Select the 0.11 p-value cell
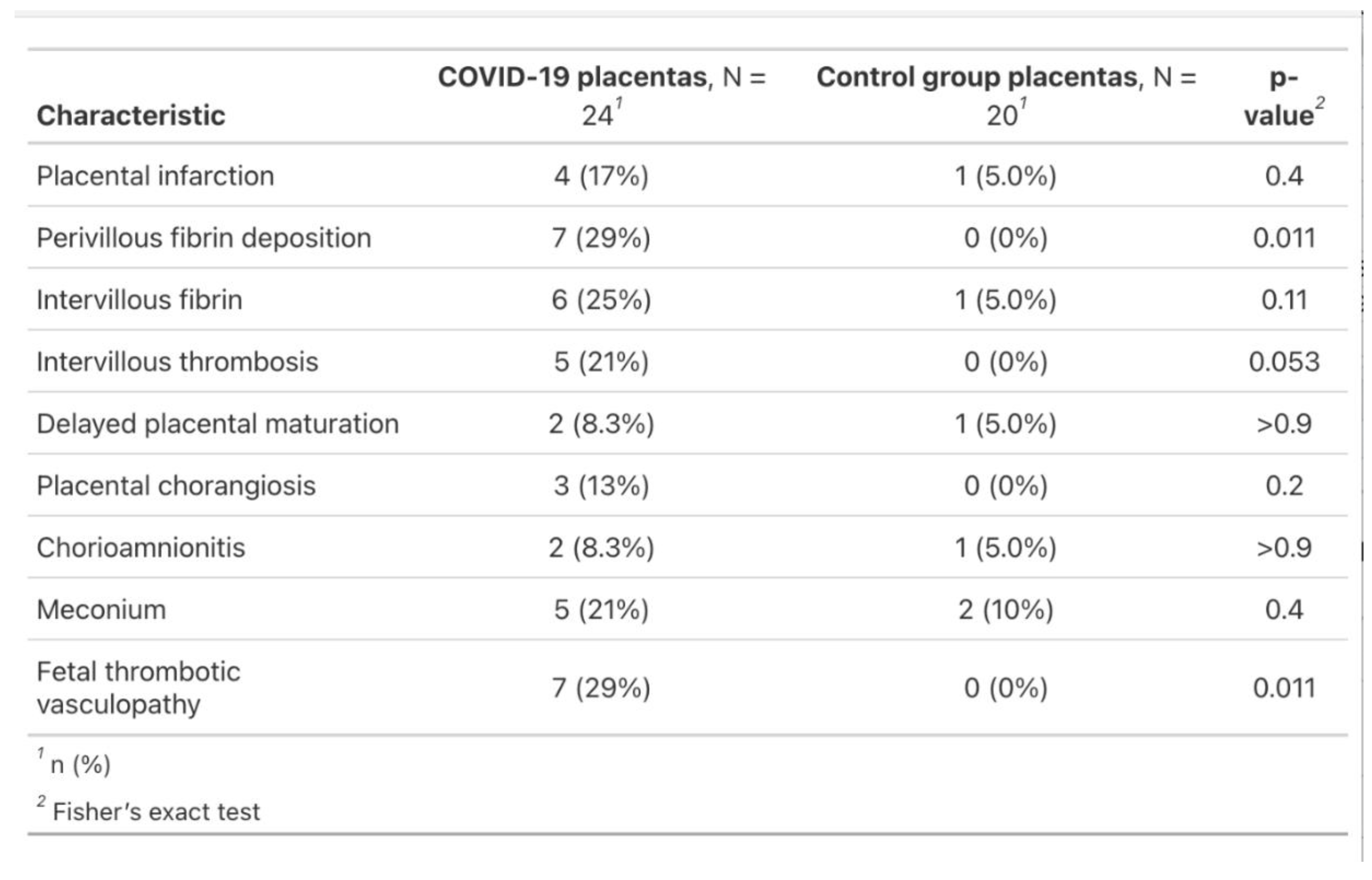The width and height of the screenshot is (1372, 880). [1284, 300]
